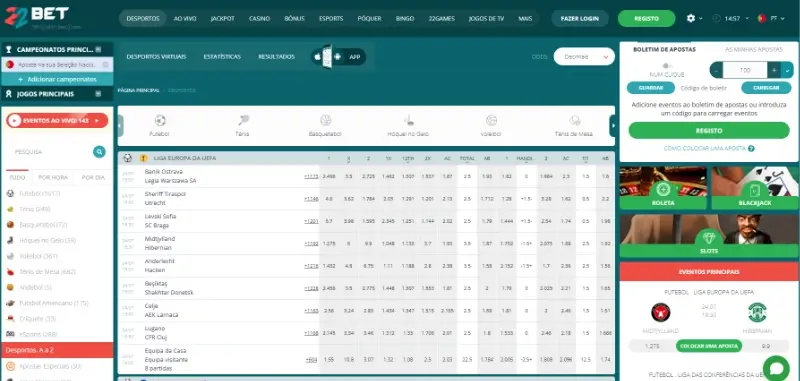Switch to the Por Hora tab
Viewport: 800px width, 381px height.
pyautogui.click(x=53, y=177)
